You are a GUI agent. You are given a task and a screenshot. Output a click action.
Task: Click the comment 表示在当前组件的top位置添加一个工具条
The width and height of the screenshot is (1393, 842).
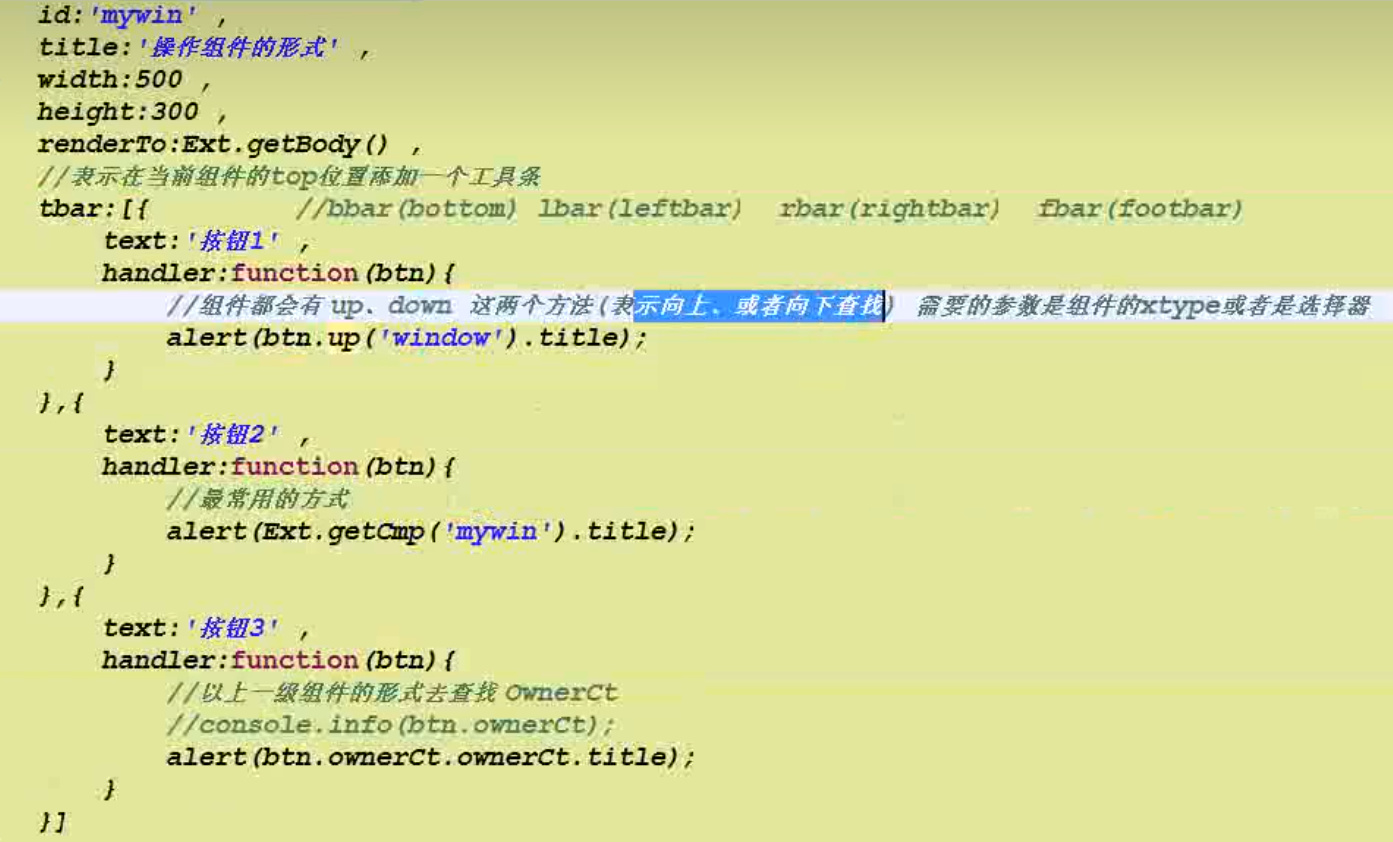click(x=290, y=177)
